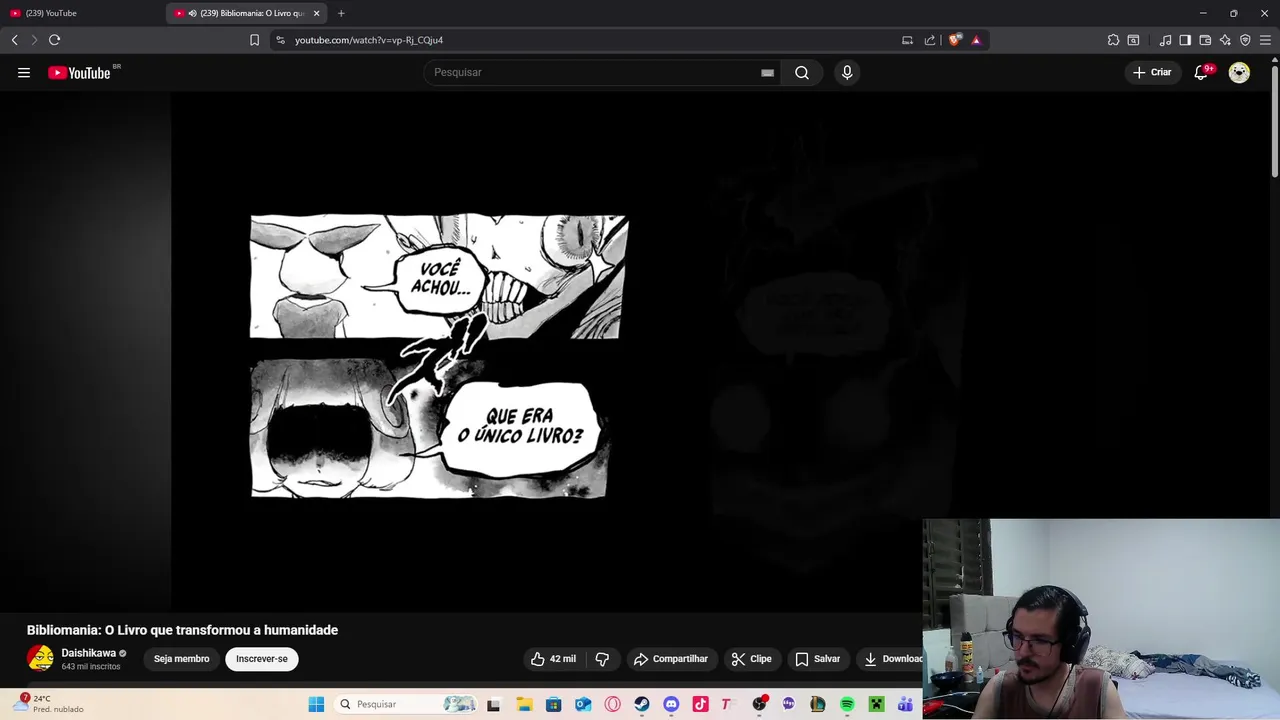1280x720 pixels.
Task: Save the video with Salvar
Action: (x=817, y=659)
